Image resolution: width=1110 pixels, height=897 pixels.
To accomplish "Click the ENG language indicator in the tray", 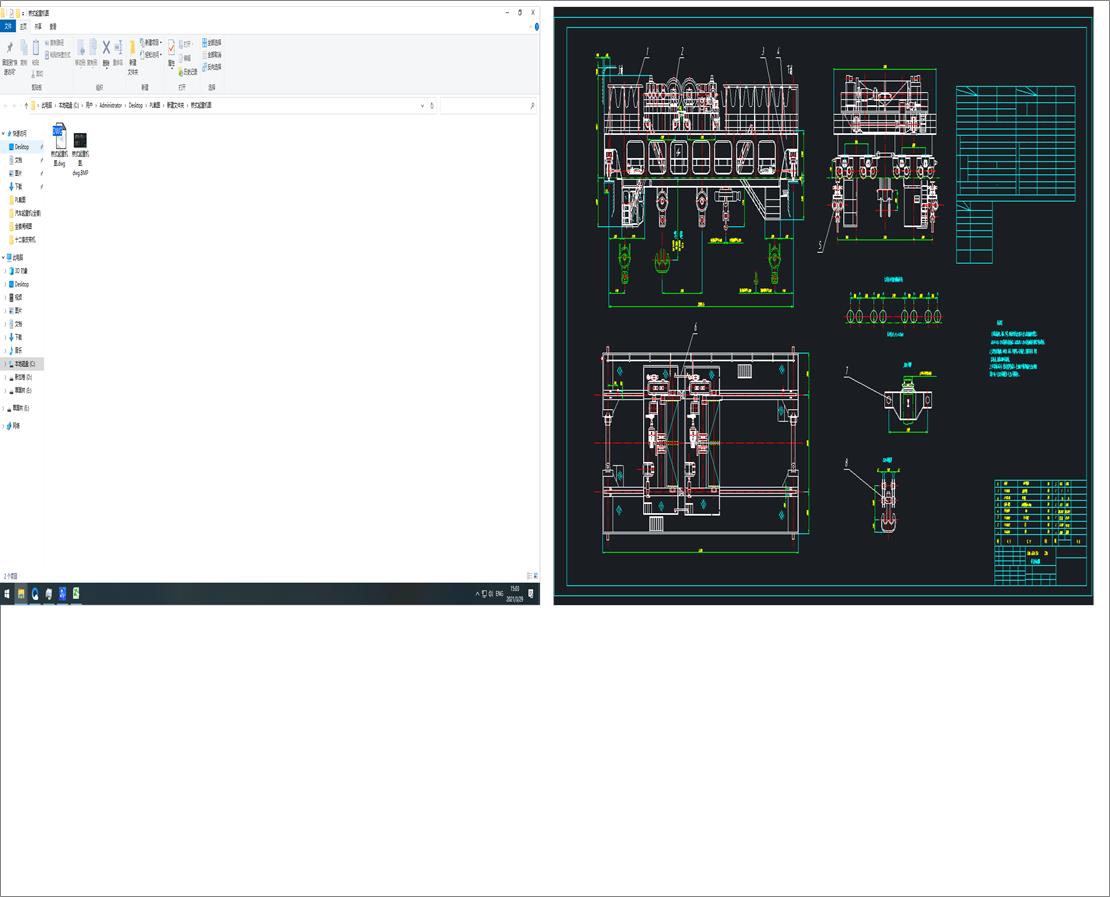I will click(x=499, y=593).
